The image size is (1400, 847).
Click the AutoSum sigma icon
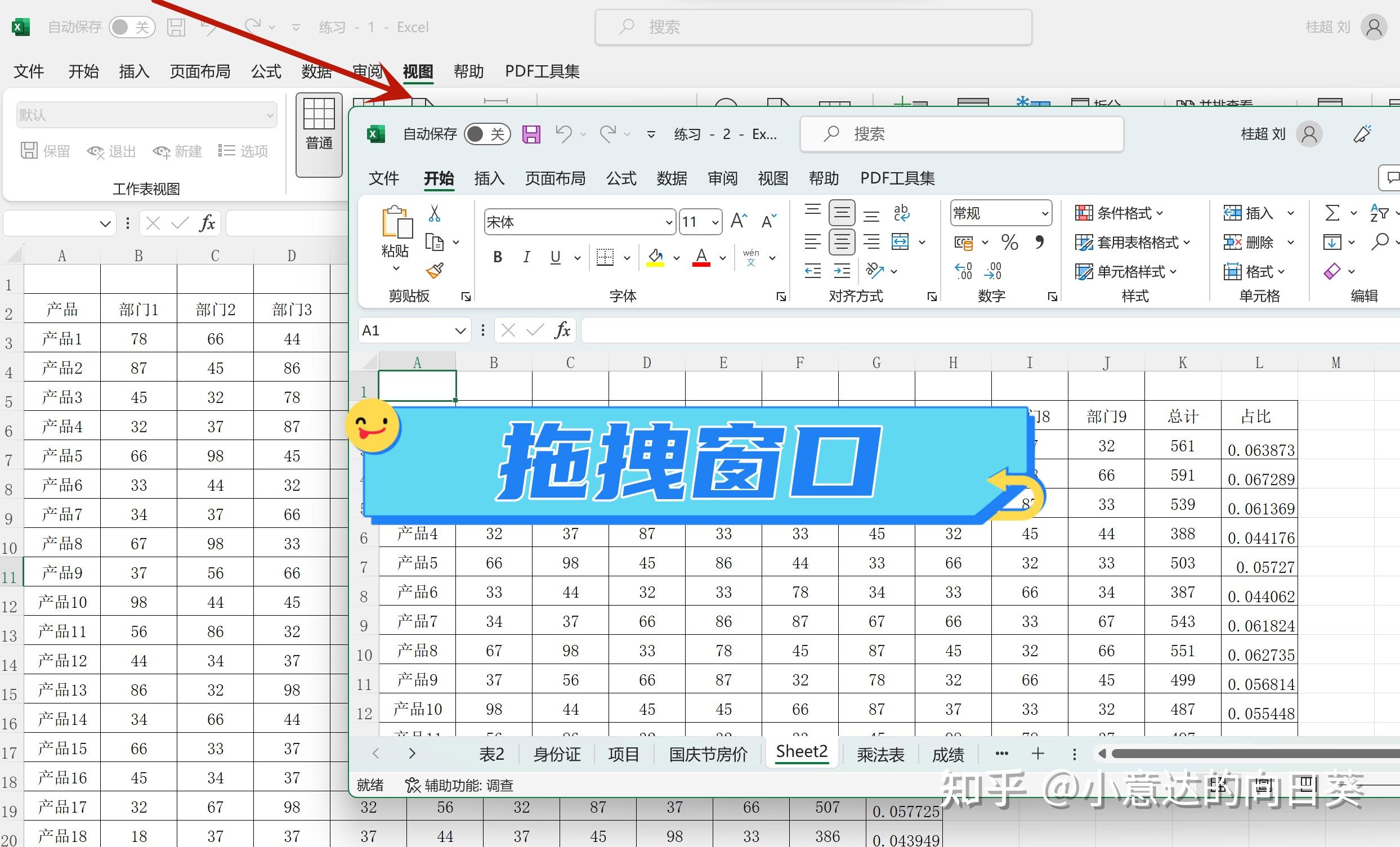click(x=1332, y=213)
